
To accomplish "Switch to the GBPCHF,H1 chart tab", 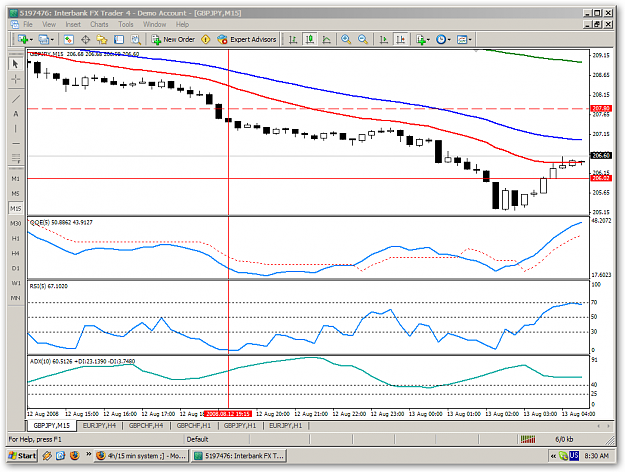I will (194, 425).
